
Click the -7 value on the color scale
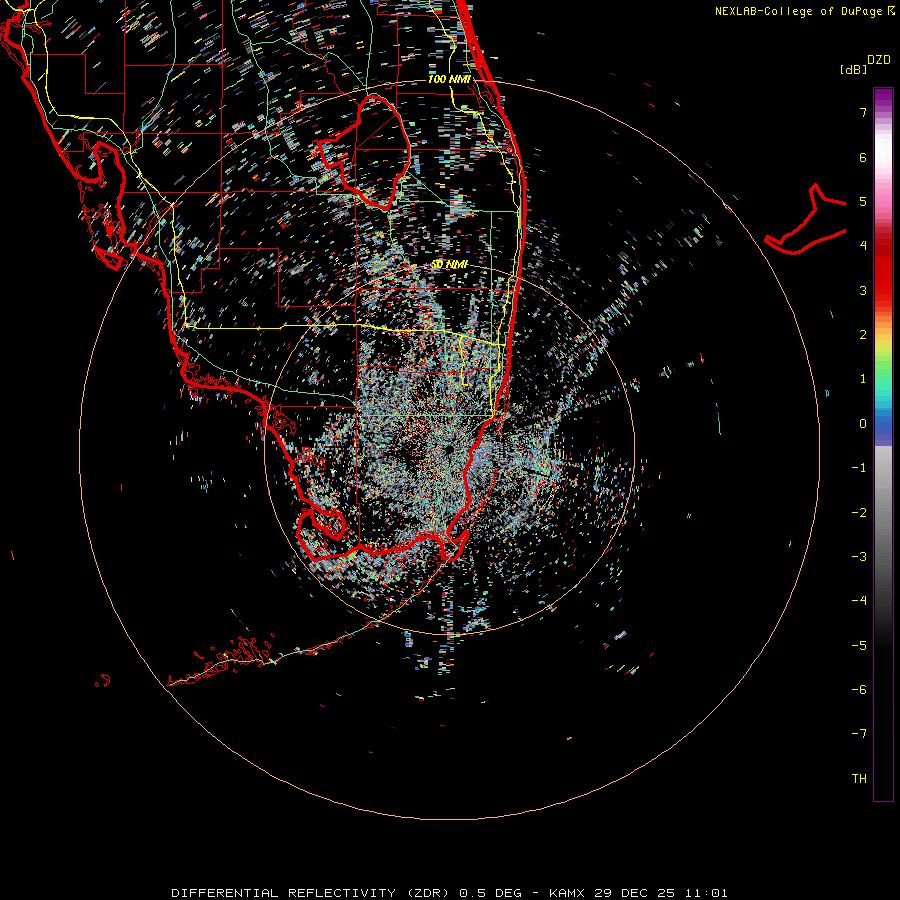point(859,734)
